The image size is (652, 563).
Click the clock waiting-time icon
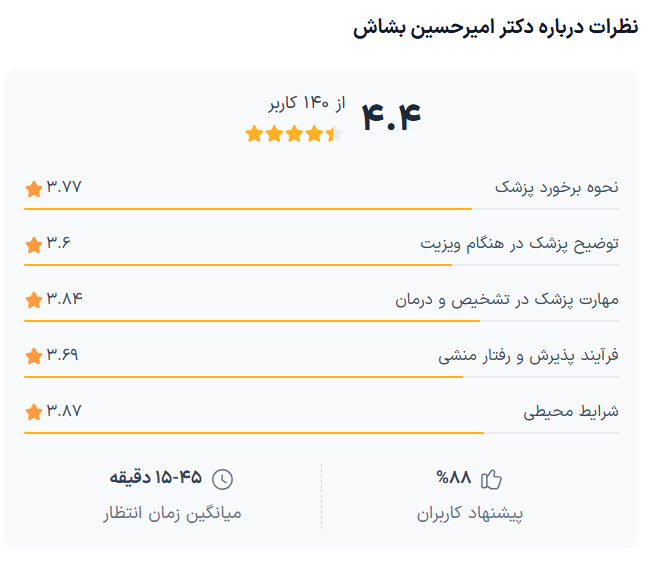click(x=223, y=479)
